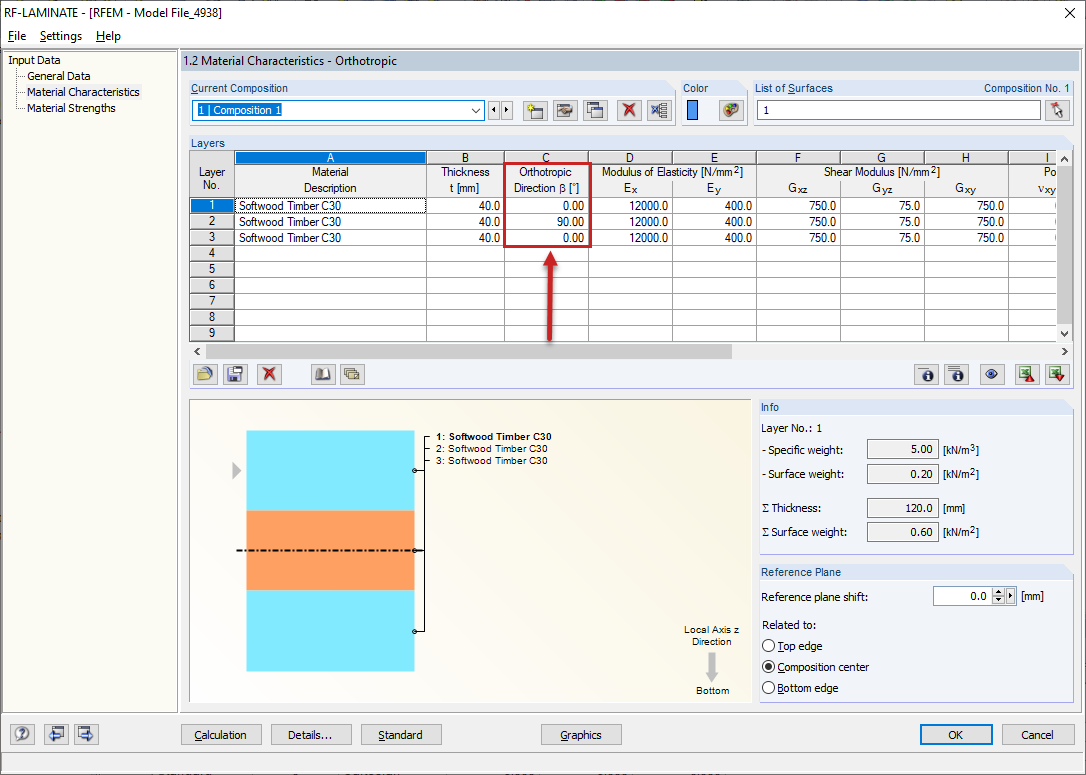Select Material Strengths tree item

coord(71,108)
